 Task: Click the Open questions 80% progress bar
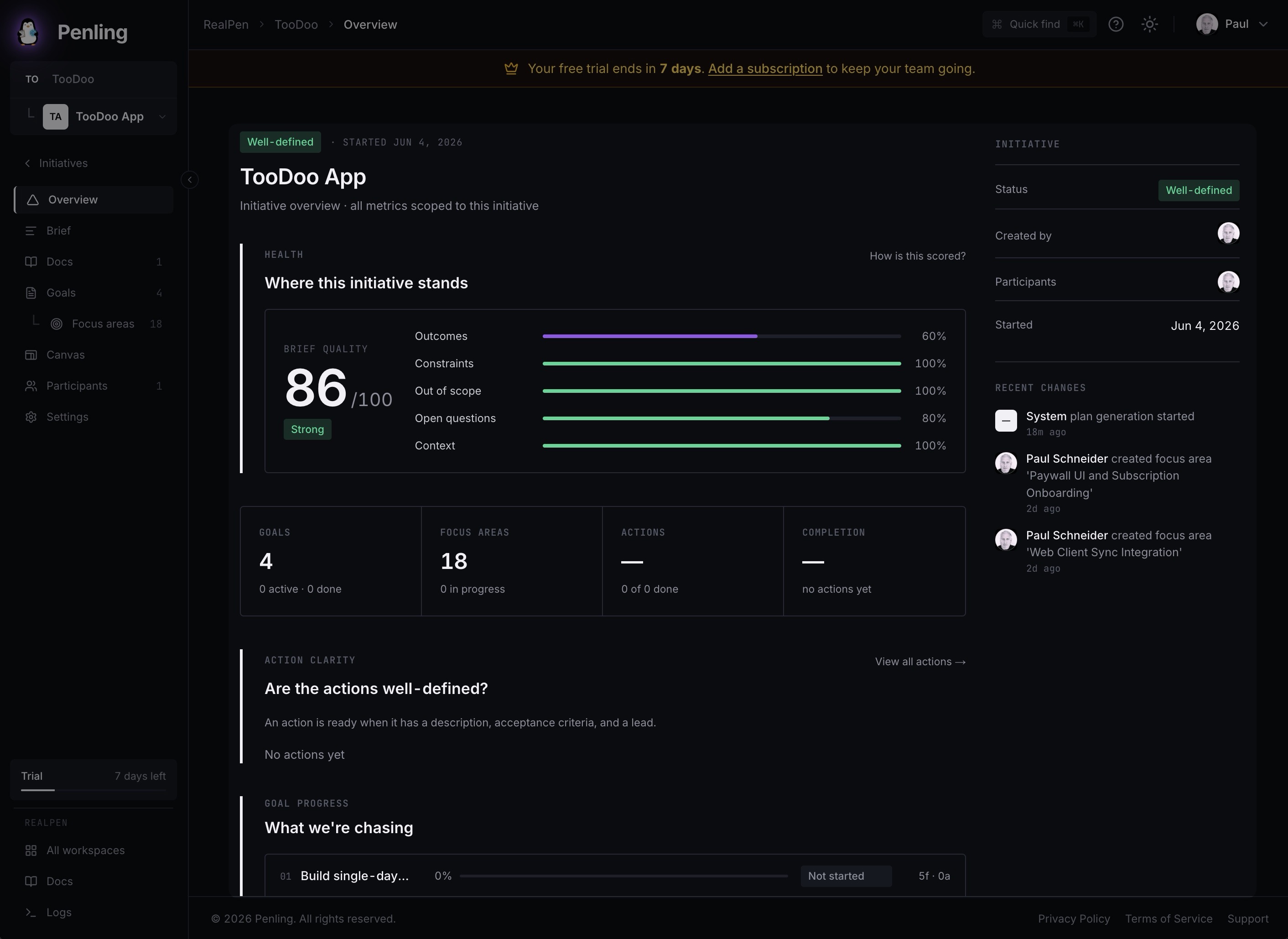[722, 418]
